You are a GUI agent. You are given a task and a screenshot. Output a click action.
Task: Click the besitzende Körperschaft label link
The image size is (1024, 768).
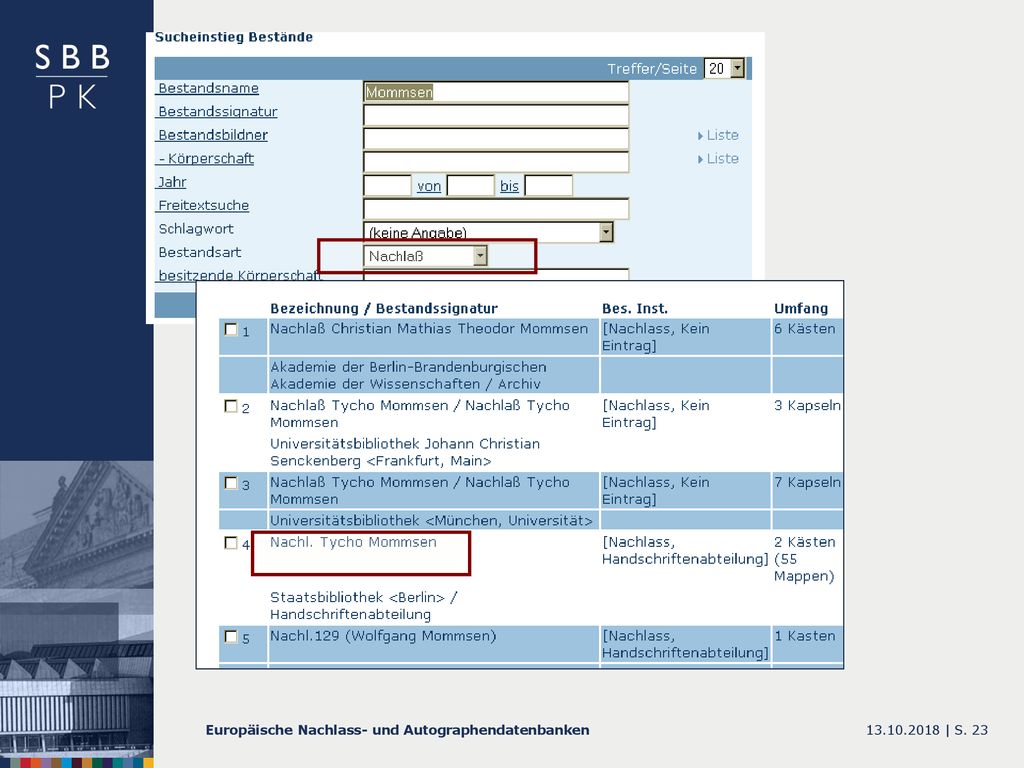(x=239, y=275)
